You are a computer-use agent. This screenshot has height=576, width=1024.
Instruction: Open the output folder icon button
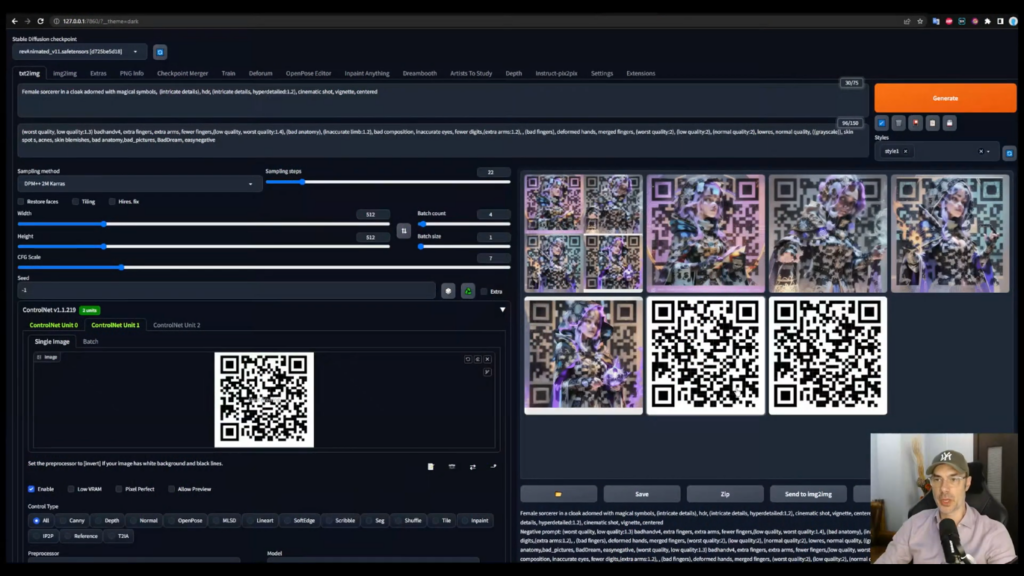pyautogui.click(x=558, y=494)
